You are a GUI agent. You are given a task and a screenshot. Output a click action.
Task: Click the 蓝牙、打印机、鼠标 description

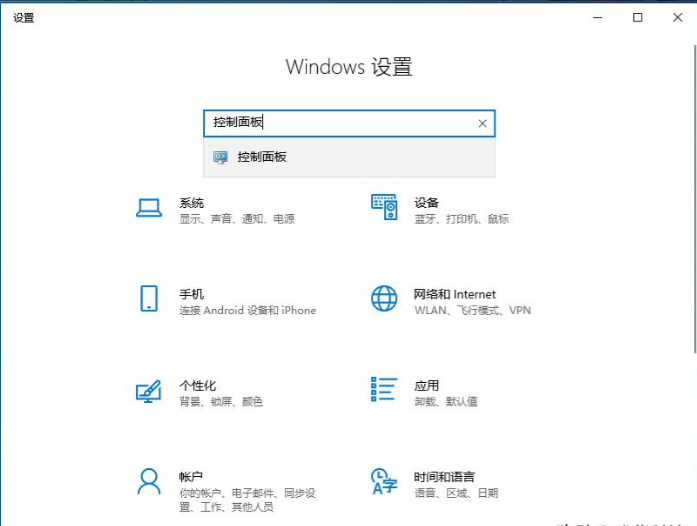point(461,219)
